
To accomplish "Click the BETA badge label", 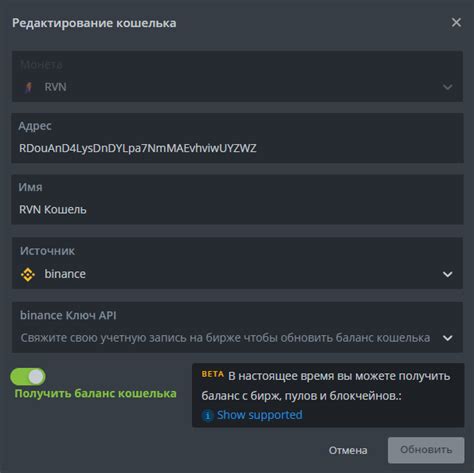I will pyautogui.click(x=213, y=374).
